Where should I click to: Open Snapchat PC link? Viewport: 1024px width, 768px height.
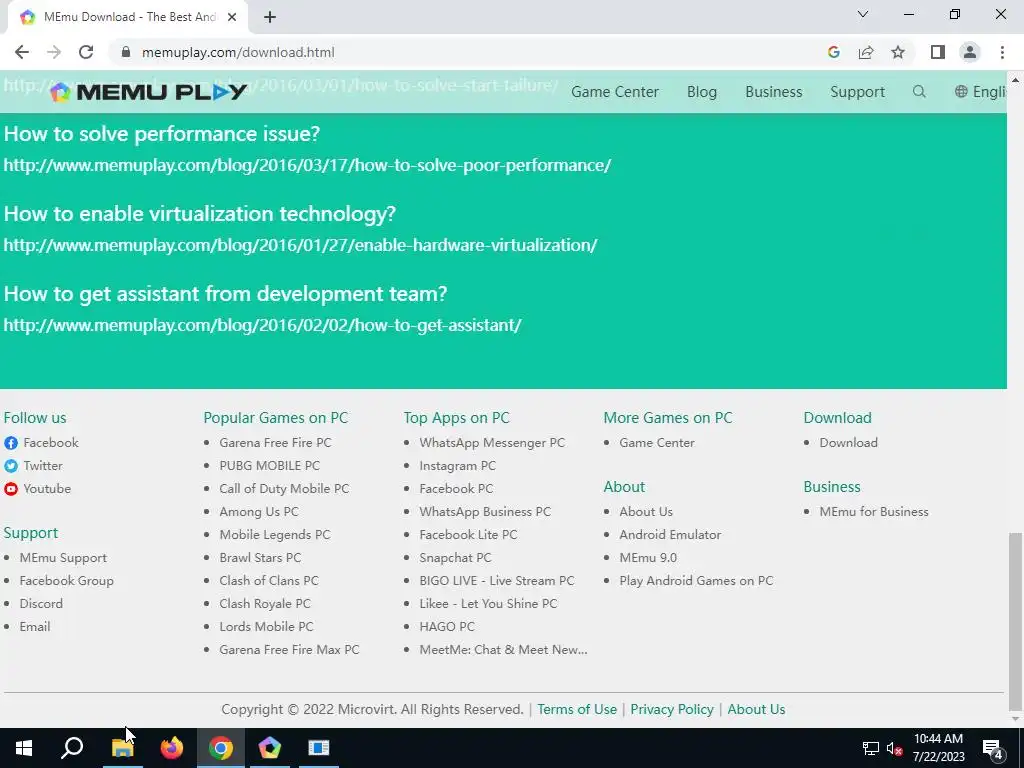tap(455, 558)
